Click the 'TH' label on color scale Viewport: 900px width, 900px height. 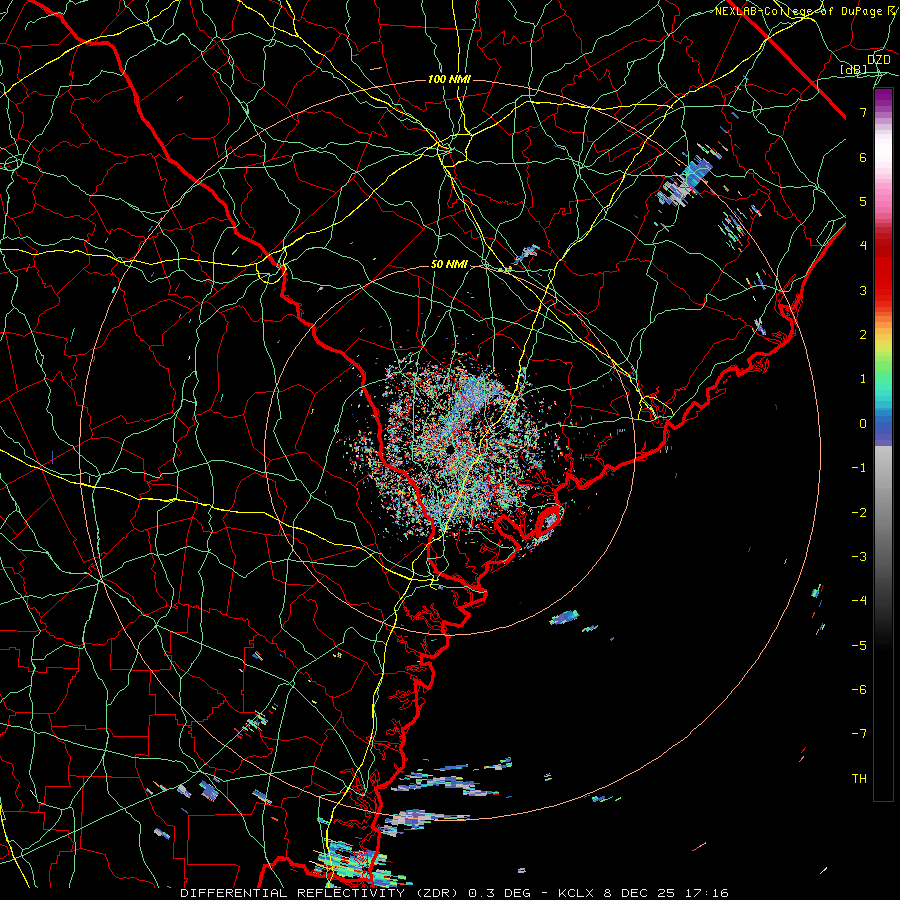859,779
